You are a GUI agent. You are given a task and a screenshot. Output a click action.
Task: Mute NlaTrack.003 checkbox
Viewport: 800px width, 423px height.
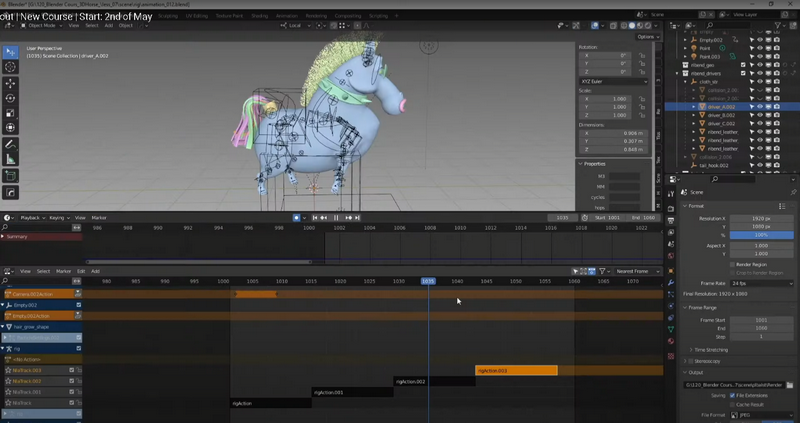click(x=72, y=370)
